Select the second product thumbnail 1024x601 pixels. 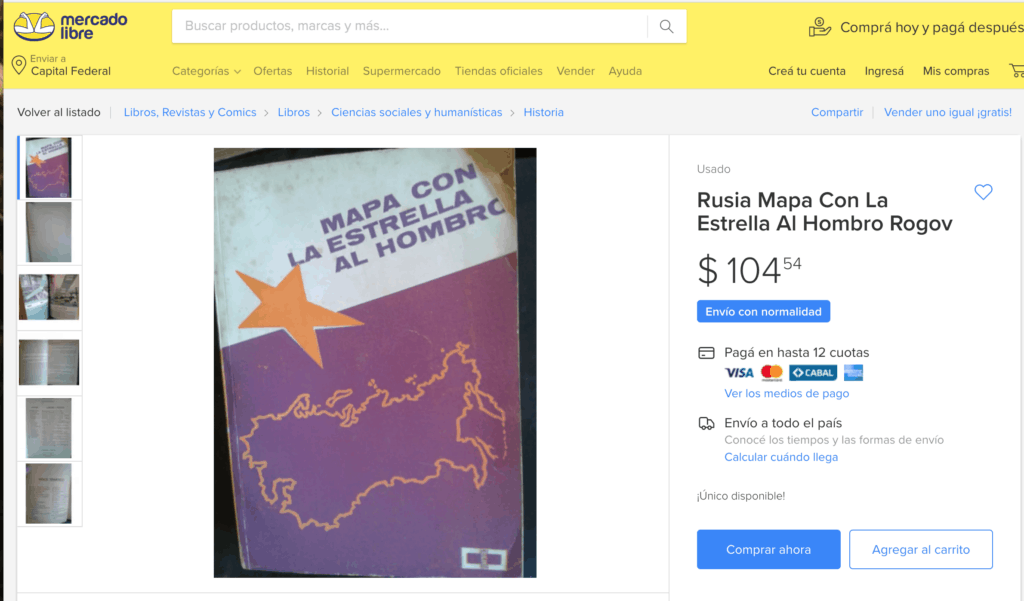pos(49,232)
